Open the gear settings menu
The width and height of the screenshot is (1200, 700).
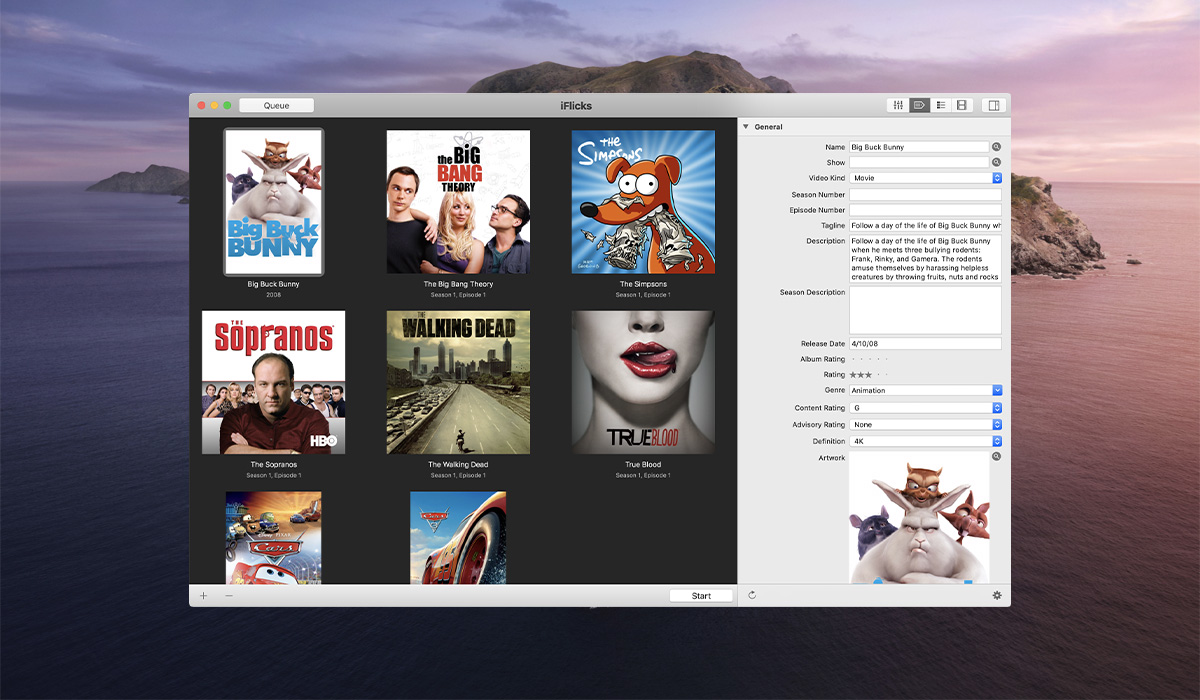(996, 595)
